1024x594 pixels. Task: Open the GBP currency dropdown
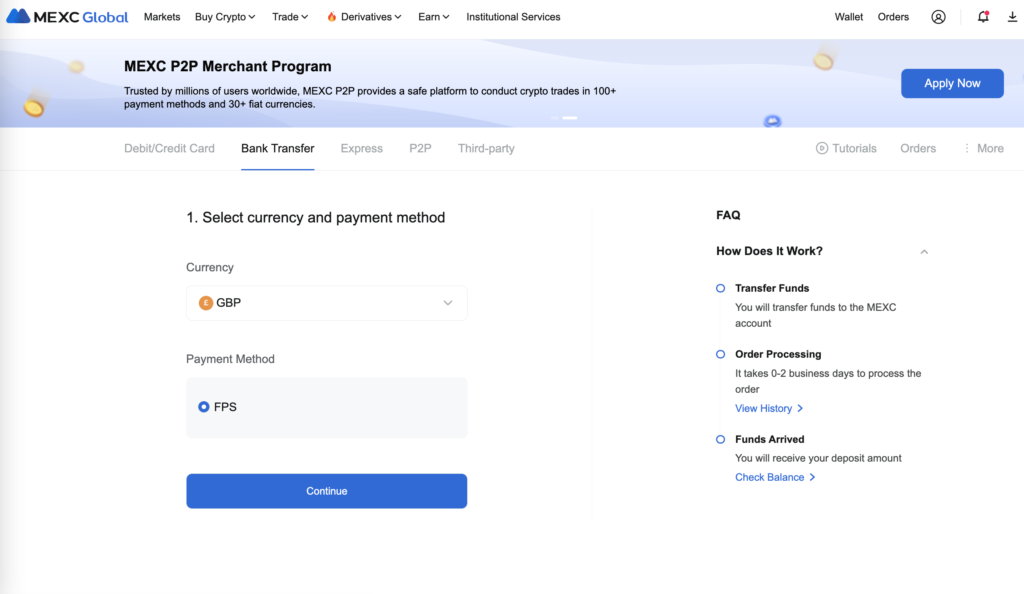pos(327,303)
